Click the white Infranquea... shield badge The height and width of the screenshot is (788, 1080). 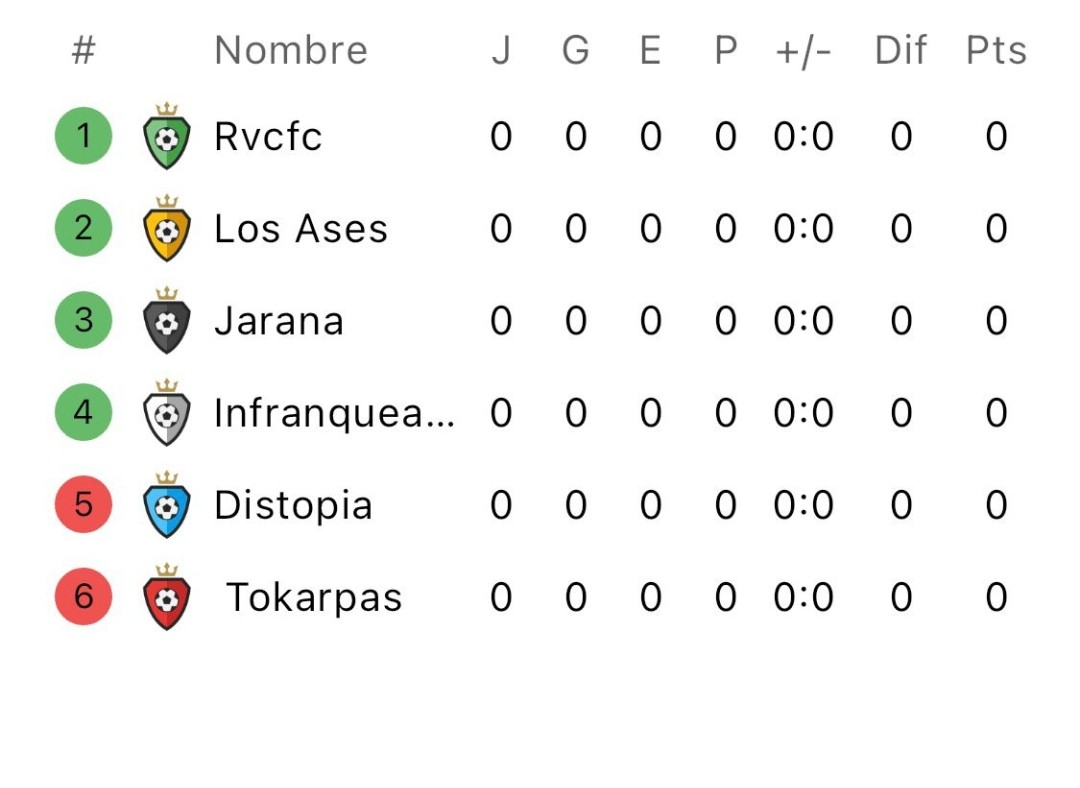167,412
